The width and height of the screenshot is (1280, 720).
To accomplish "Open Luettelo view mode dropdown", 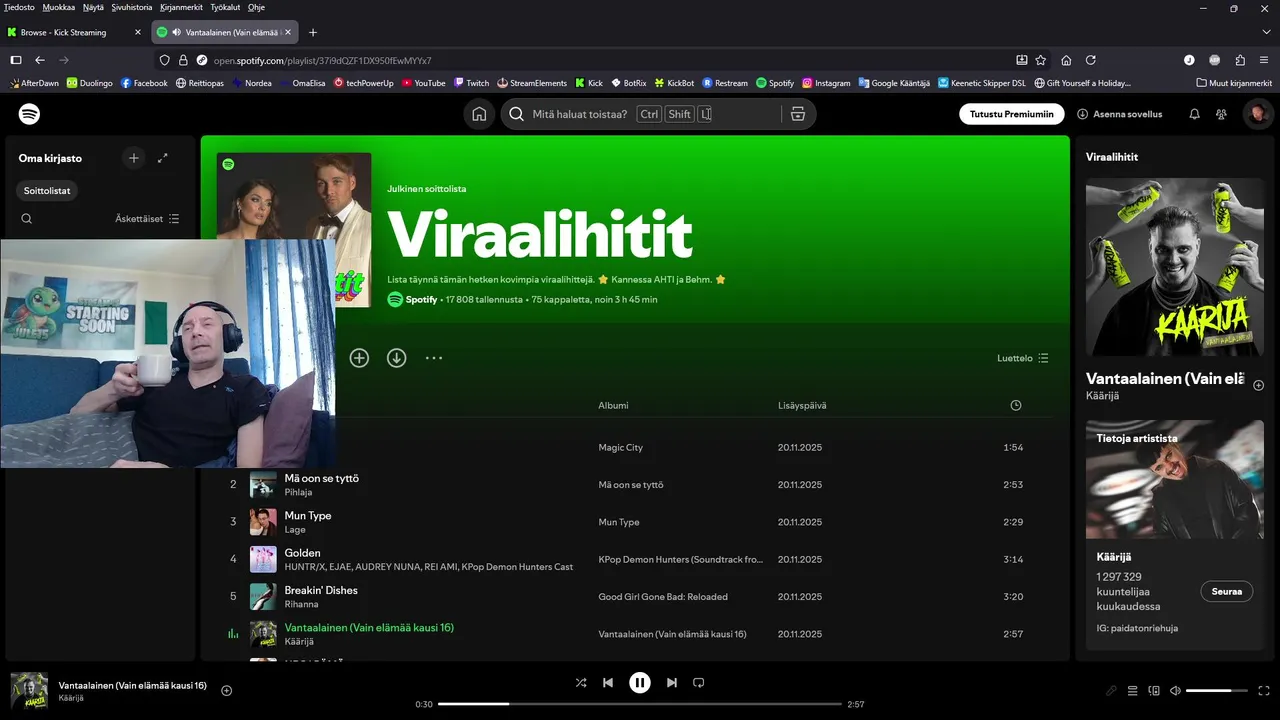I will coord(1023,358).
